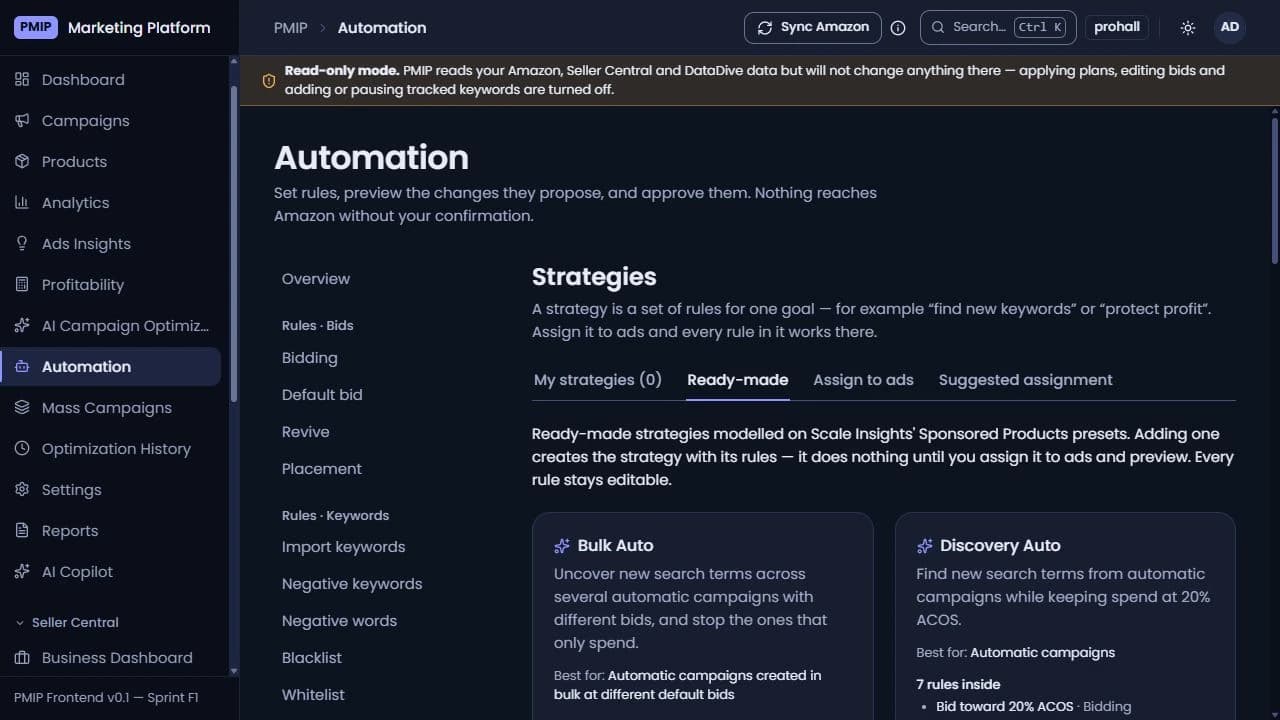Screen dimensions: 1280x720
Task: Click the Profitability calculator icon
Action: coord(22,284)
